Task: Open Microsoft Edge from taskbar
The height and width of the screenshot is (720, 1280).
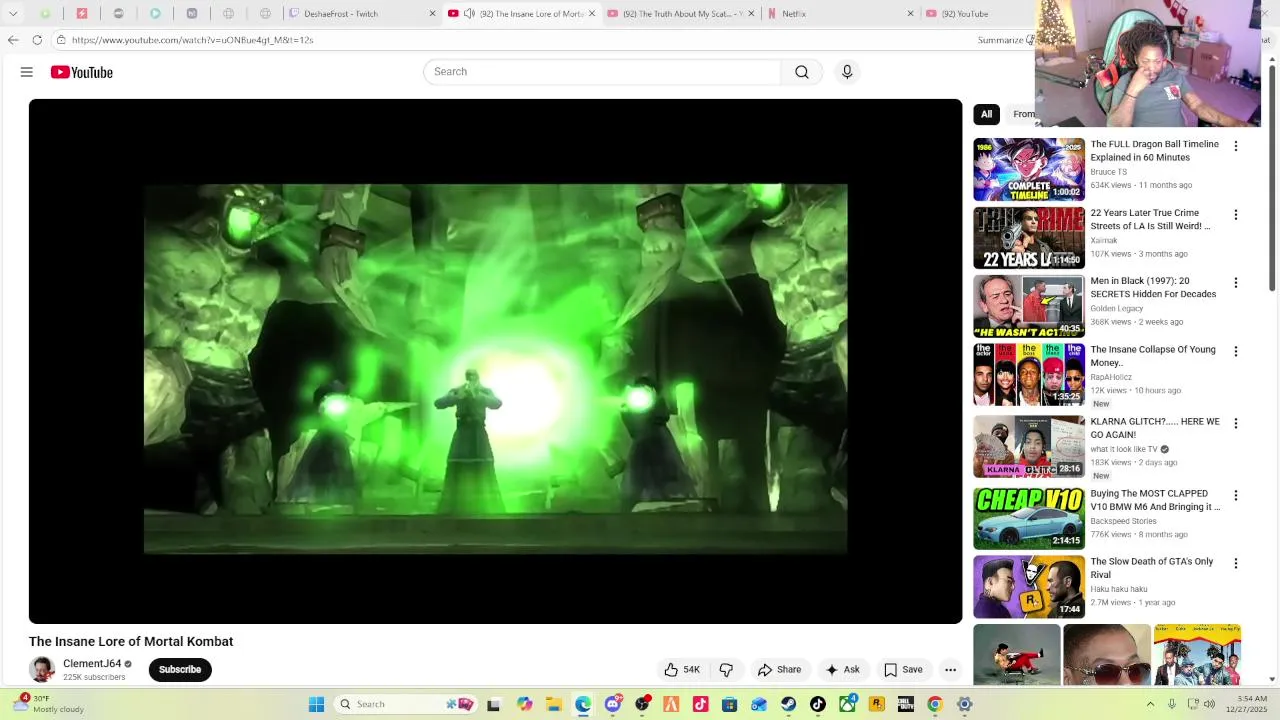Action: pyautogui.click(x=583, y=704)
